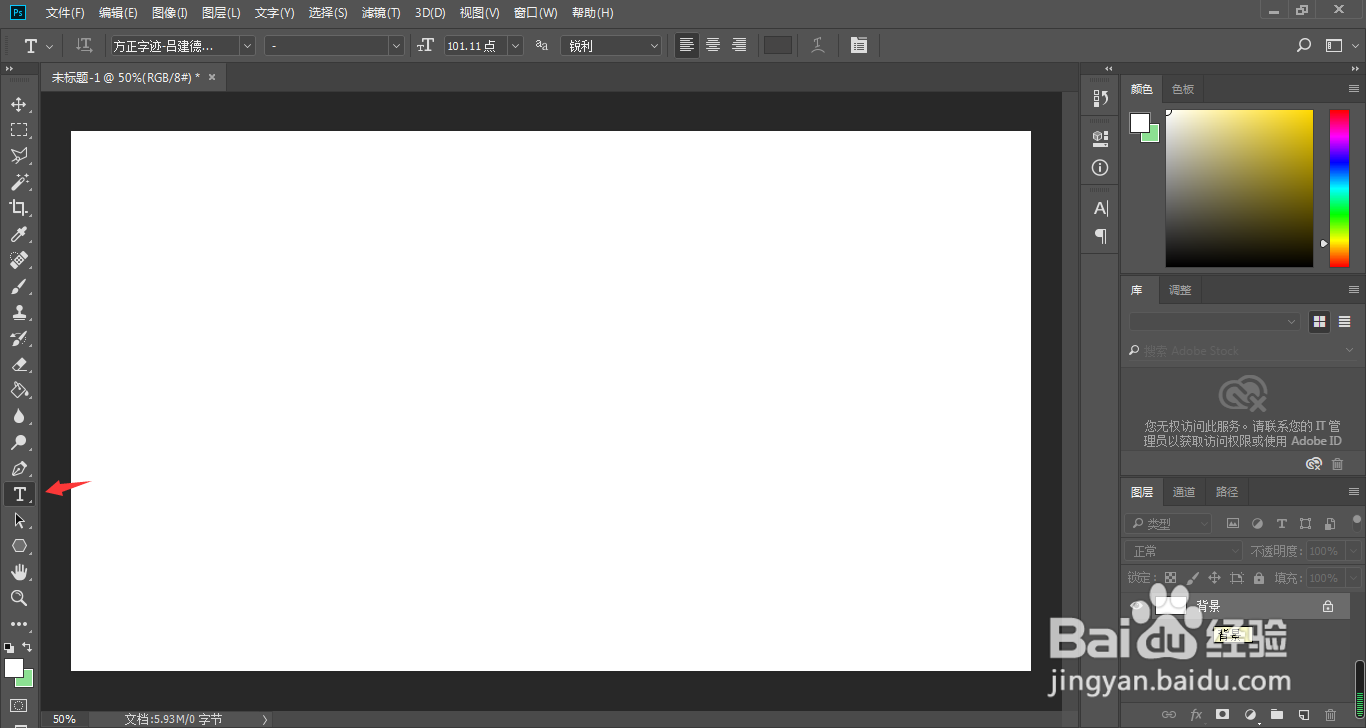Select the Eraser tool

point(19,364)
